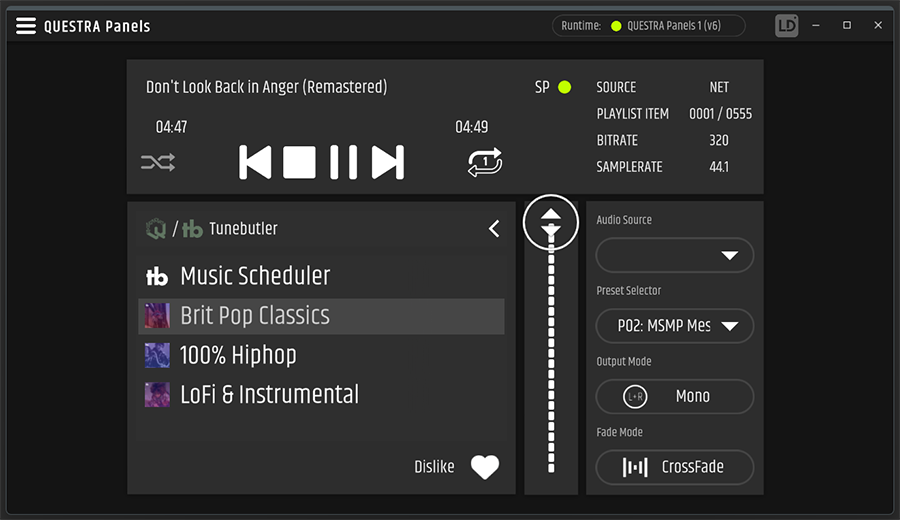Switch the CrossFade fade mode button
Viewport: 900px width, 520px height.
coord(675,467)
